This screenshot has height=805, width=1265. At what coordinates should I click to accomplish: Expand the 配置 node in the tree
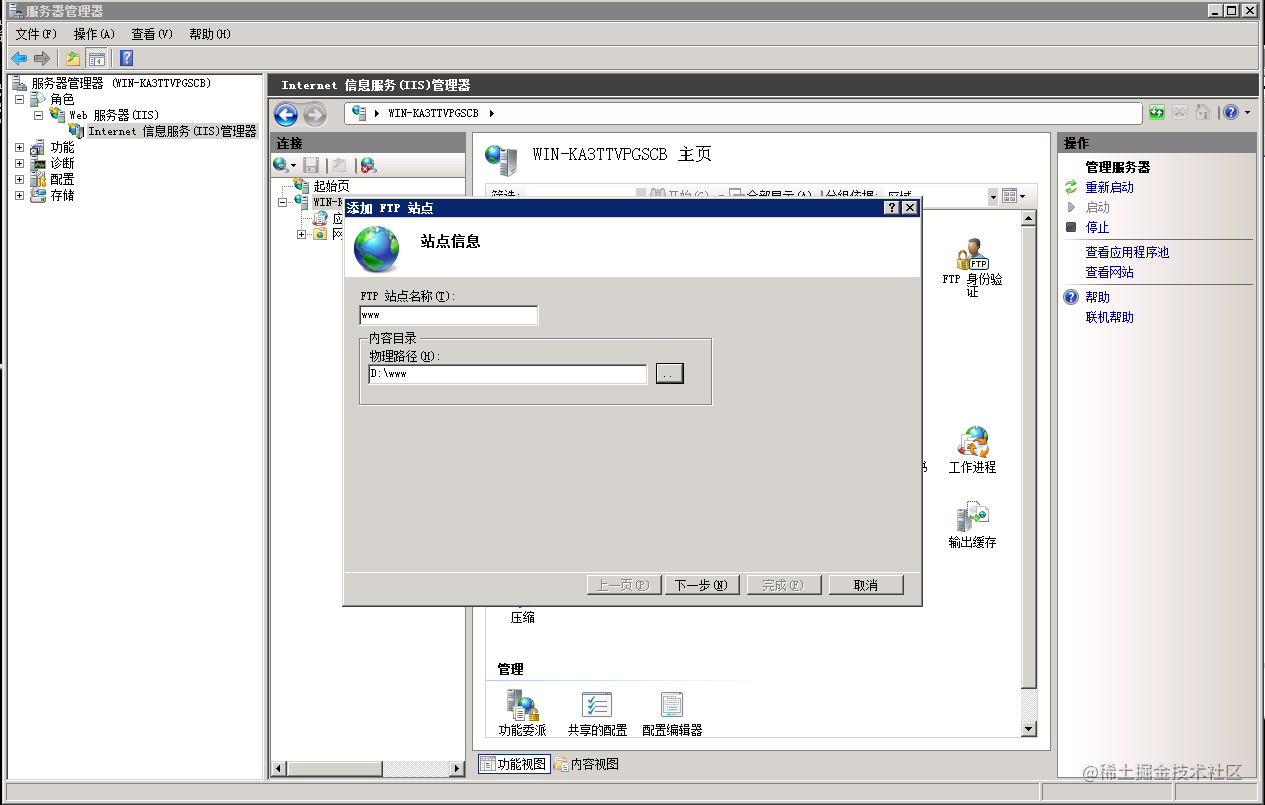coord(19,180)
